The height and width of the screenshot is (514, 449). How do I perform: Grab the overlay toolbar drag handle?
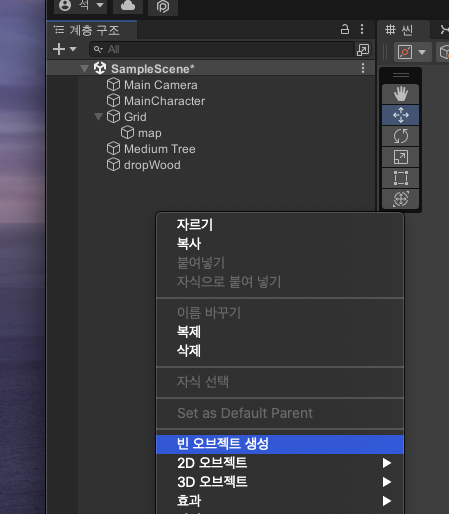[401, 75]
